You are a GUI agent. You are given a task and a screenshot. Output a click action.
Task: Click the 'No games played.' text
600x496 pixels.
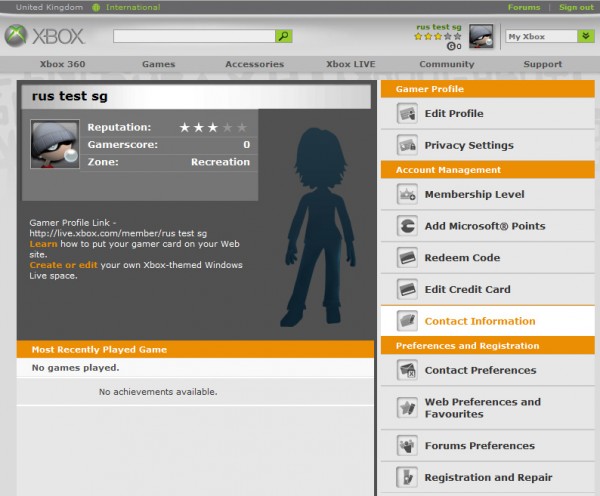[75, 368]
